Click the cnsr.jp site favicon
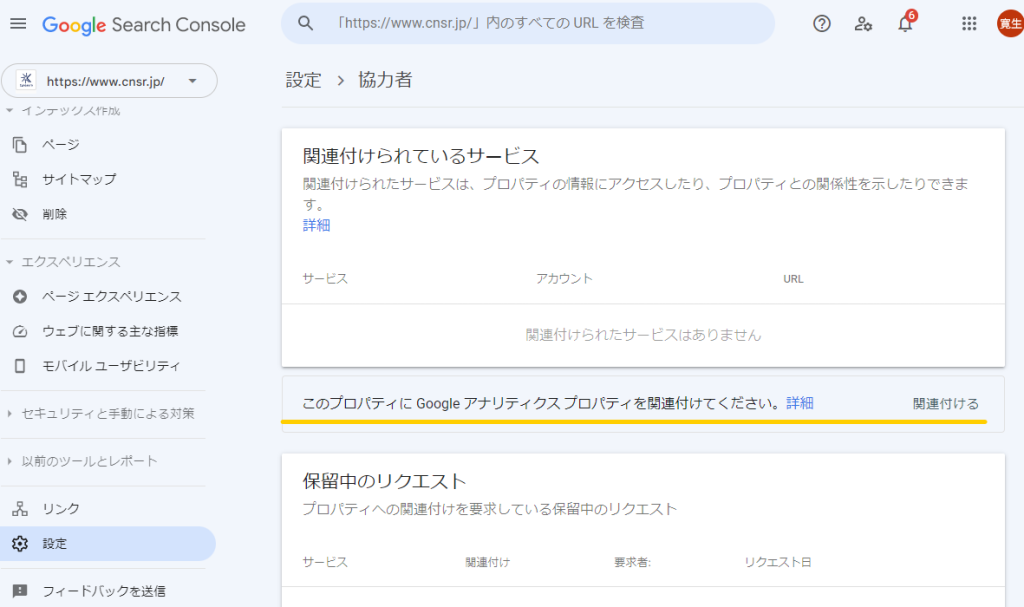The image size is (1024, 607). pyautogui.click(x=26, y=80)
